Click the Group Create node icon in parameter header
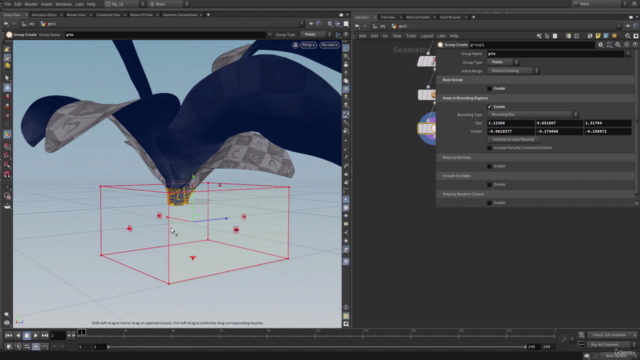The width and height of the screenshot is (640, 360). [x=440, y=44]
